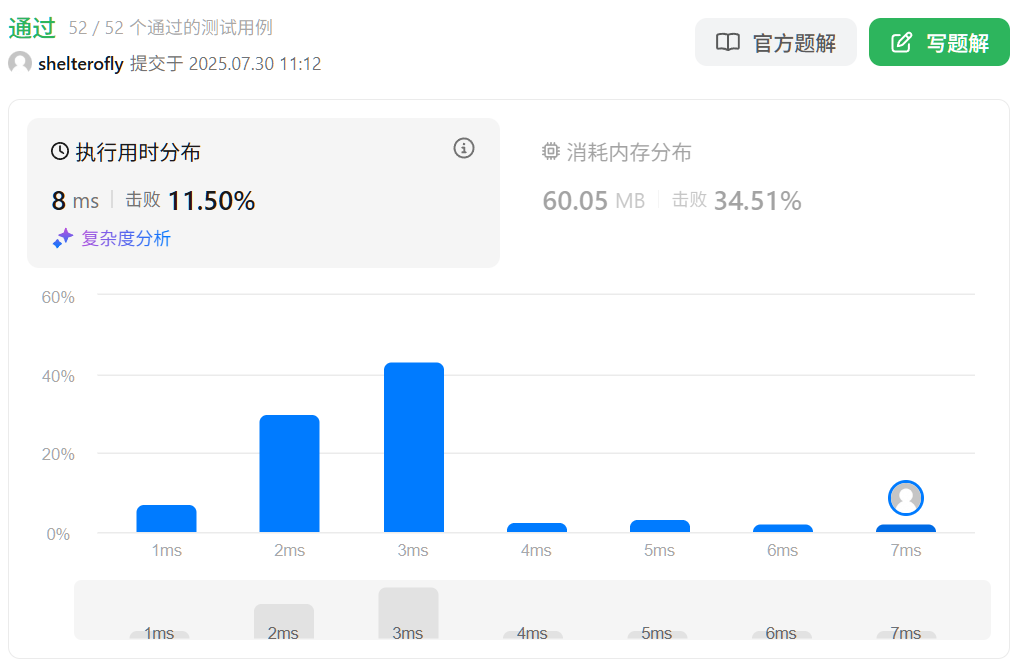Click the 8 ms runtime value

[75, 201]
